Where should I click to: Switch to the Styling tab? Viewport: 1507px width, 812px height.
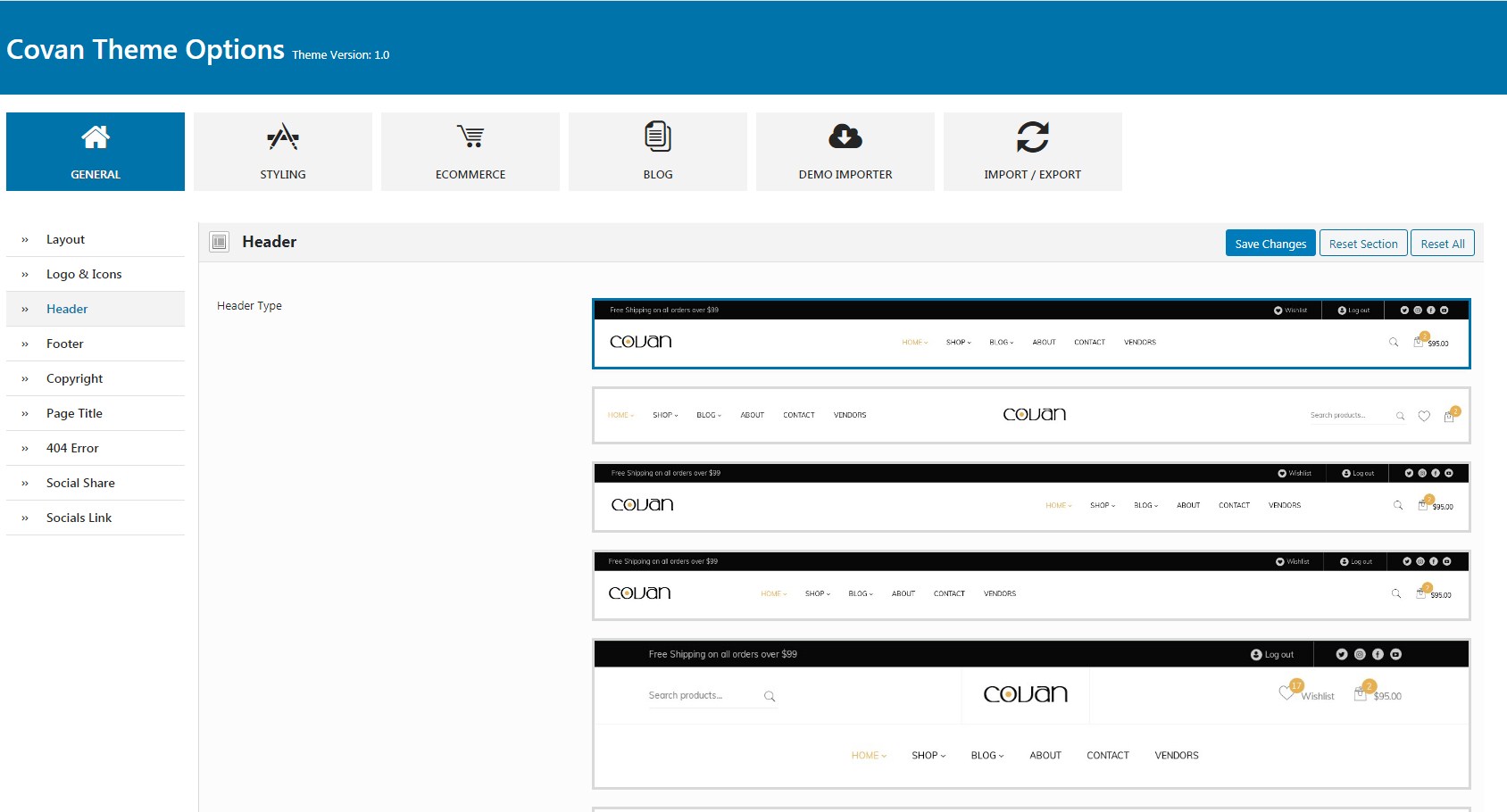[x=283, y=152]
